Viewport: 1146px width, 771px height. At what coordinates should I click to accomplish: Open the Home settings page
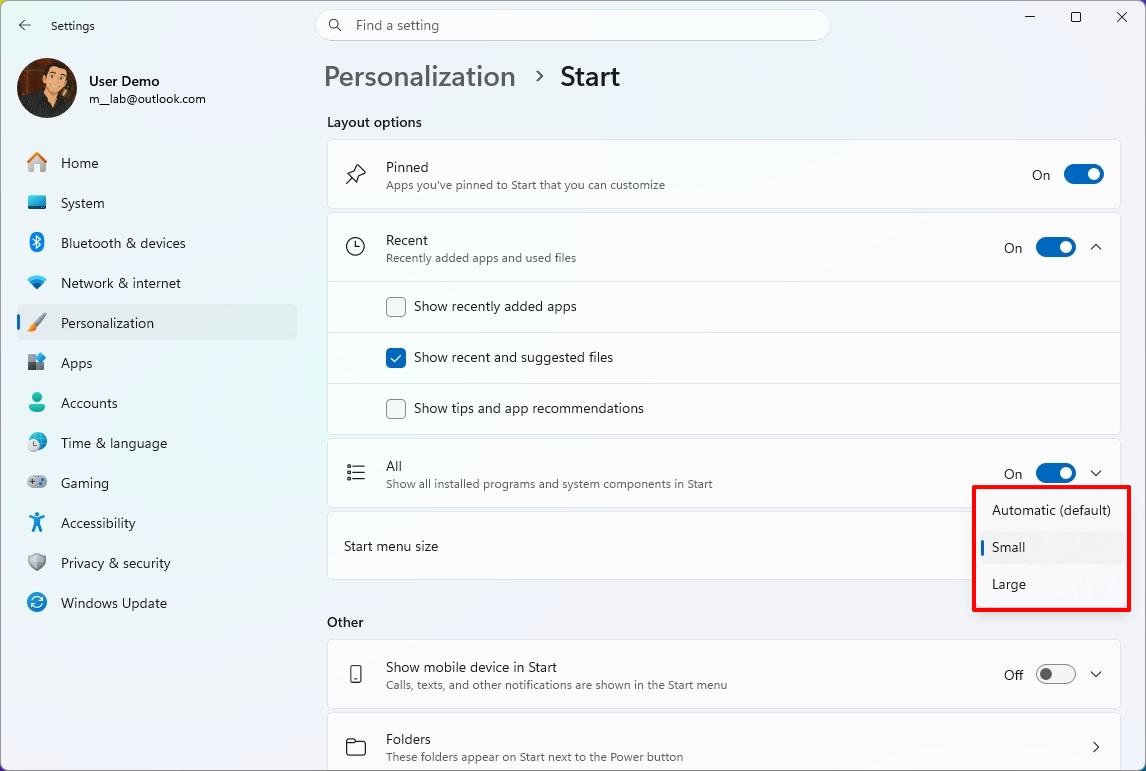[156, 162]
